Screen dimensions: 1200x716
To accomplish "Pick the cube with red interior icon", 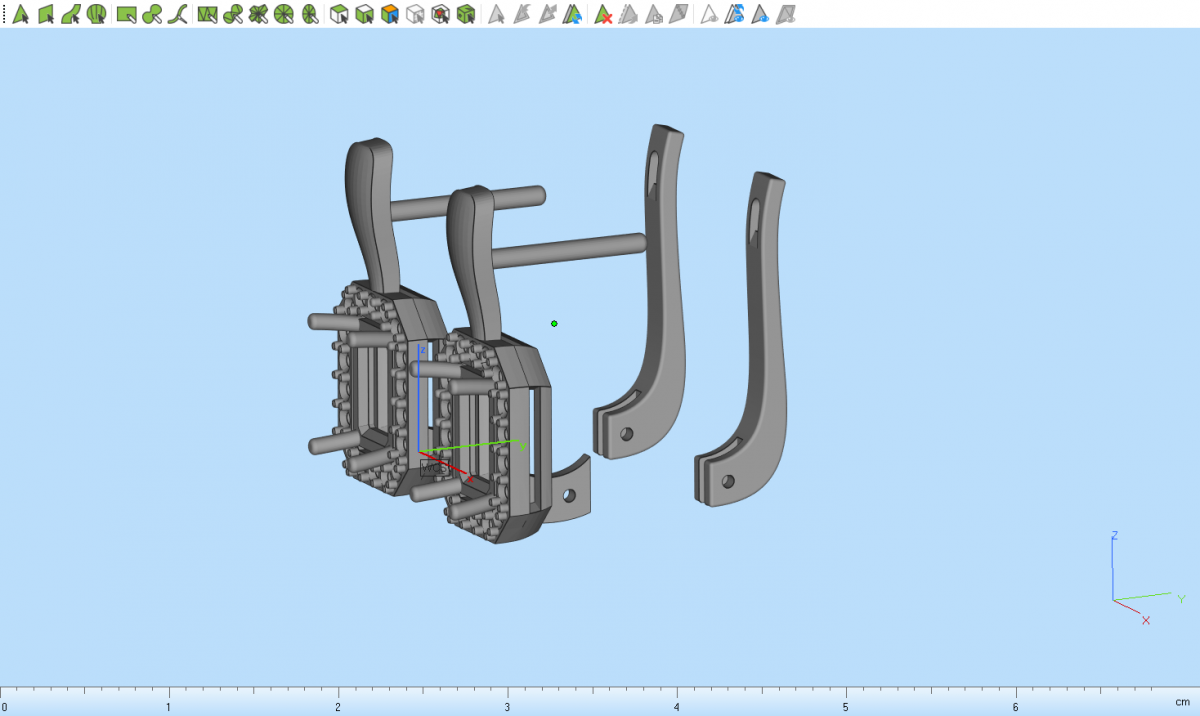I will [x=440, y=15].
